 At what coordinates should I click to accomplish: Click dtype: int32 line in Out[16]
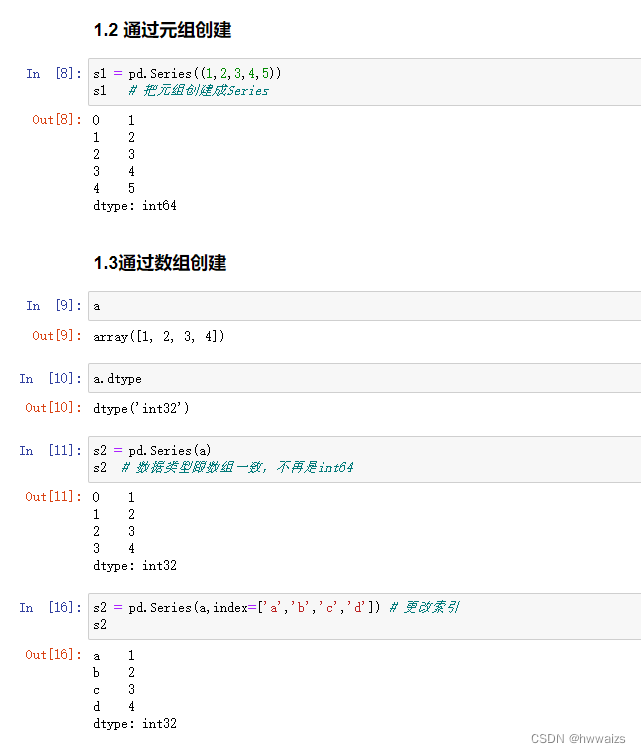[135, 724]
